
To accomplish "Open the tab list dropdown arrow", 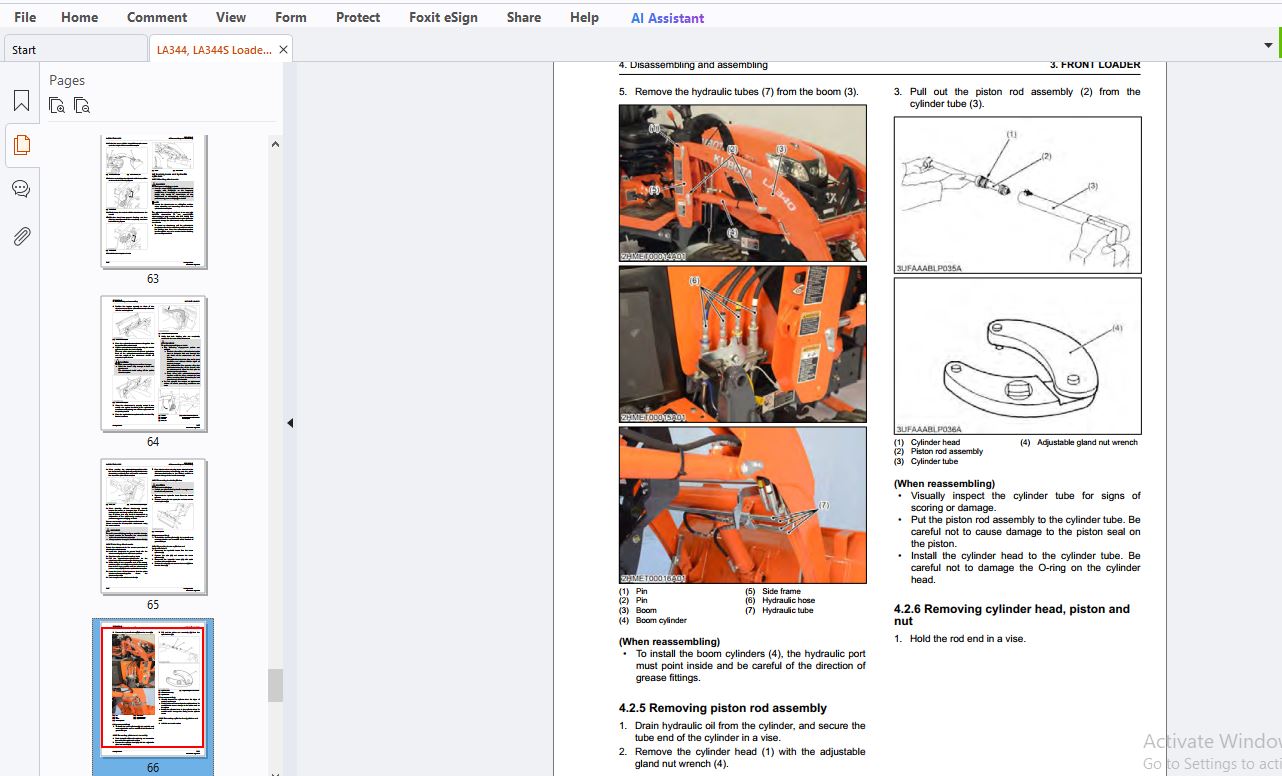I will 1268,45.
